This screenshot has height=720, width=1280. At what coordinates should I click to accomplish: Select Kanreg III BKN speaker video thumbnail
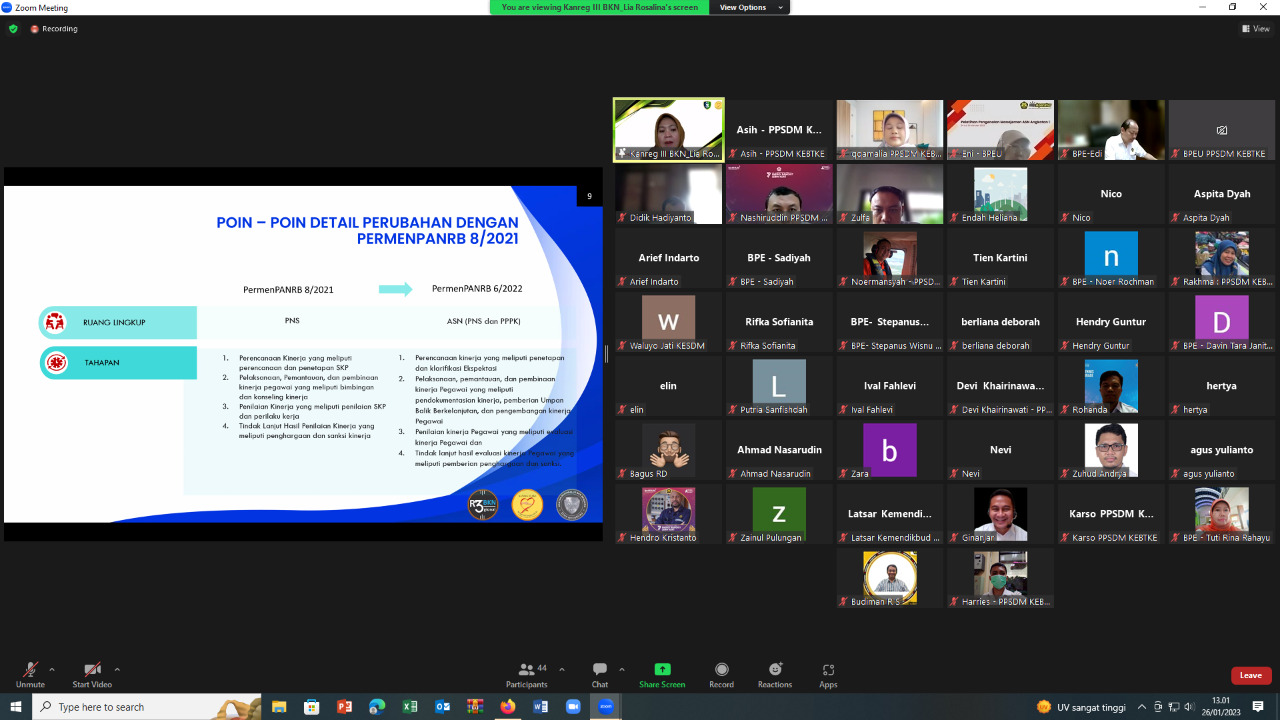click(668, 130)
